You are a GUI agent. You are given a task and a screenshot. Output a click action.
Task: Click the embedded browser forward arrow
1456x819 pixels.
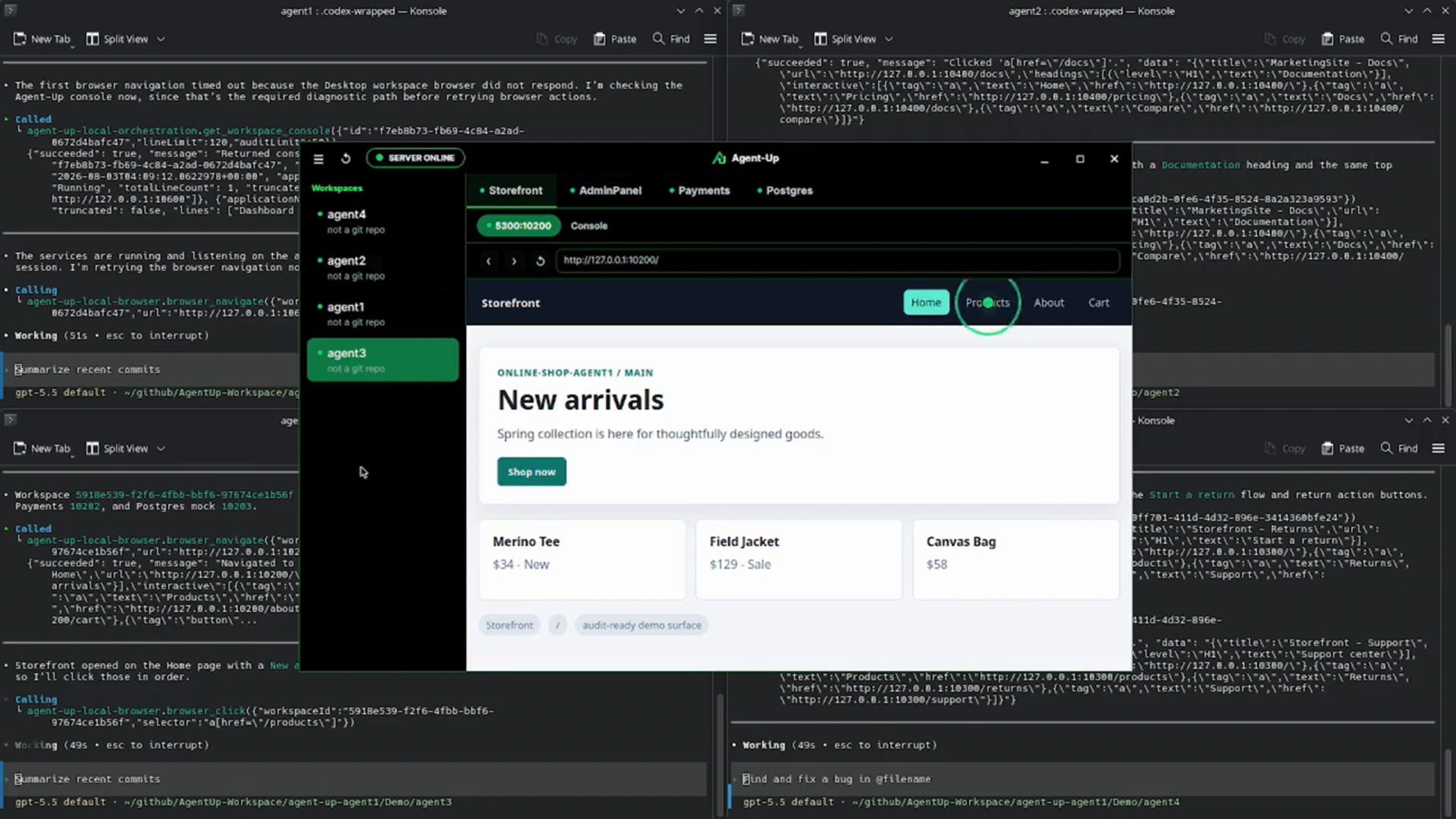(514, 261)
